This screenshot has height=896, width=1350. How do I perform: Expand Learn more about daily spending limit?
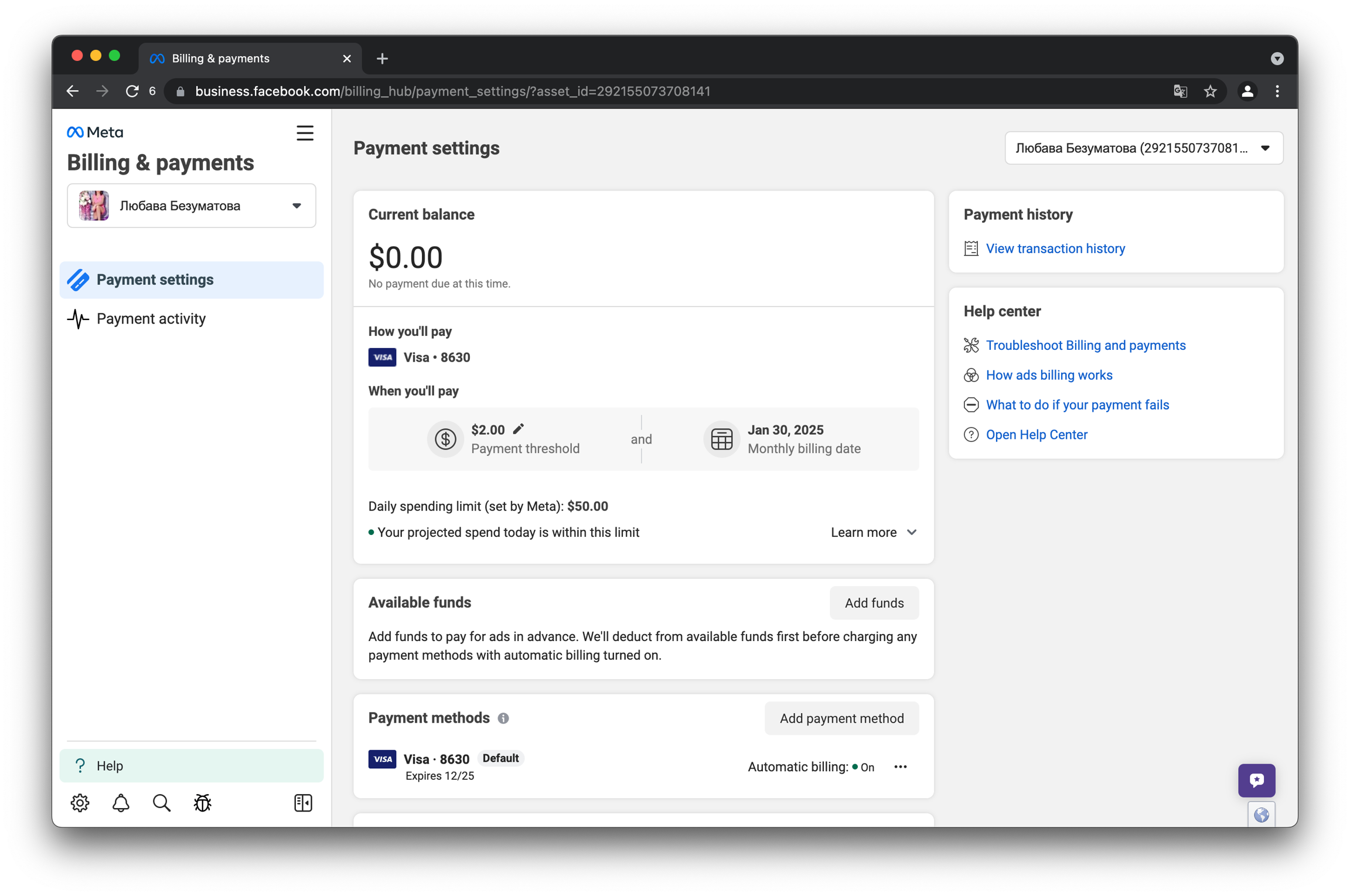(873, 532)
